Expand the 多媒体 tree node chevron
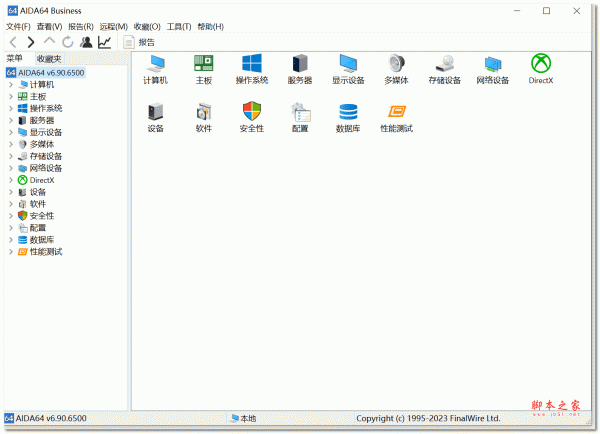 tap(11, 144)
